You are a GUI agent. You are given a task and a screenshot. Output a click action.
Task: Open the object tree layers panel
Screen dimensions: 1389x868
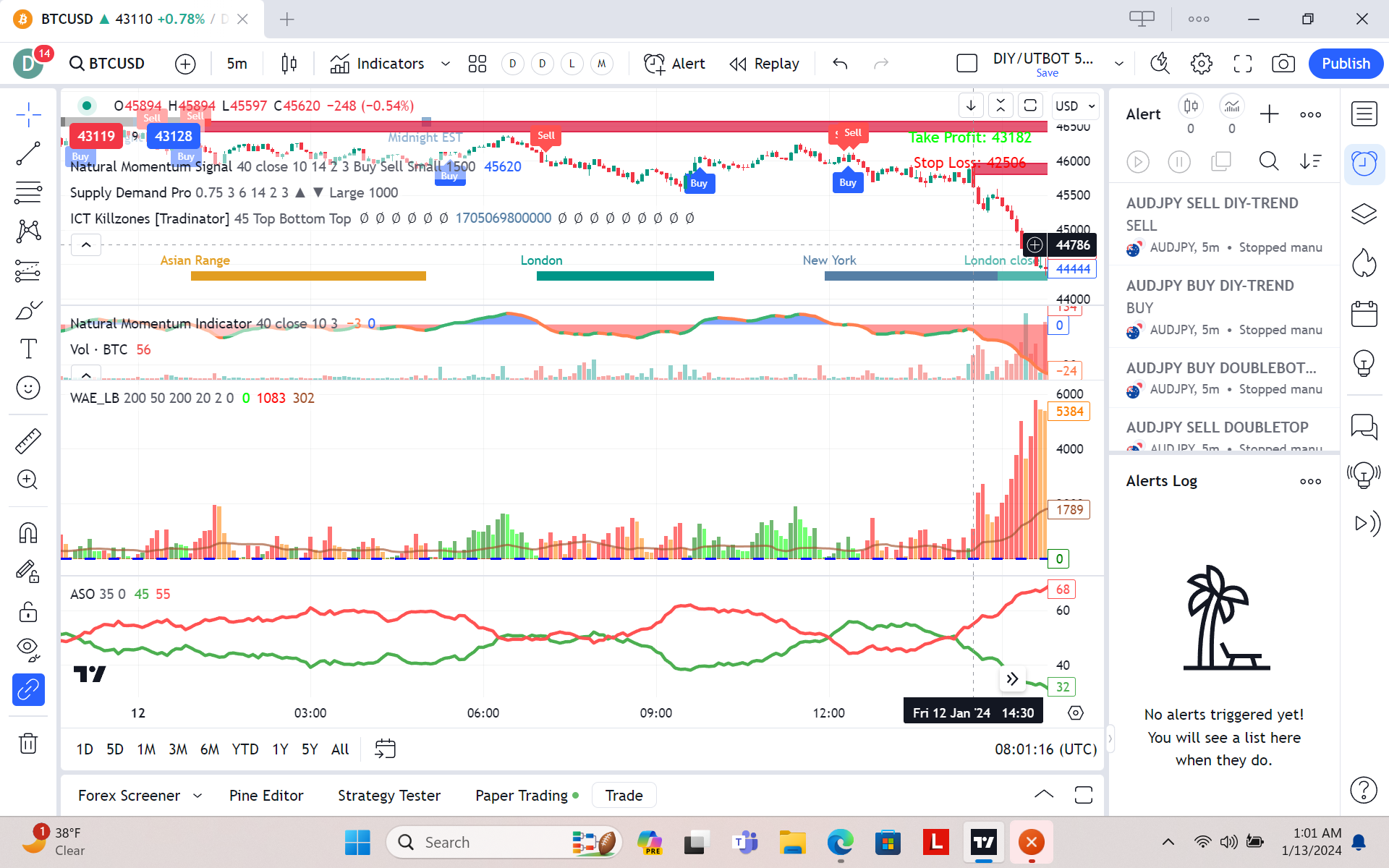(1364, 214)
